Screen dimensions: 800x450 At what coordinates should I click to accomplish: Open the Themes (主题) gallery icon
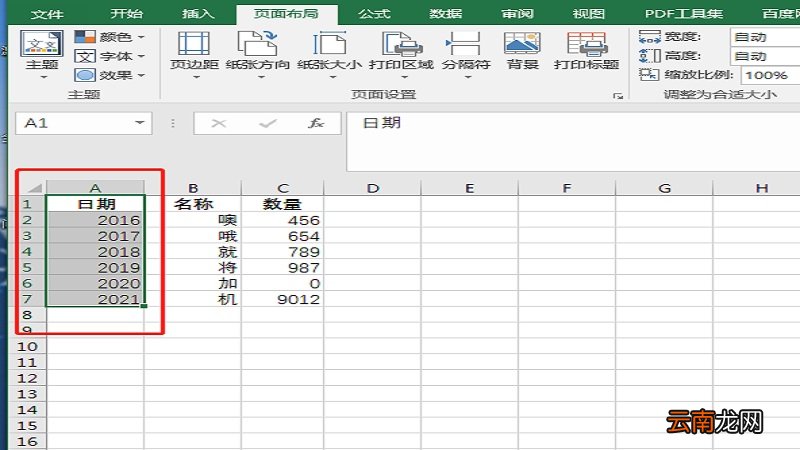point(41,44)
